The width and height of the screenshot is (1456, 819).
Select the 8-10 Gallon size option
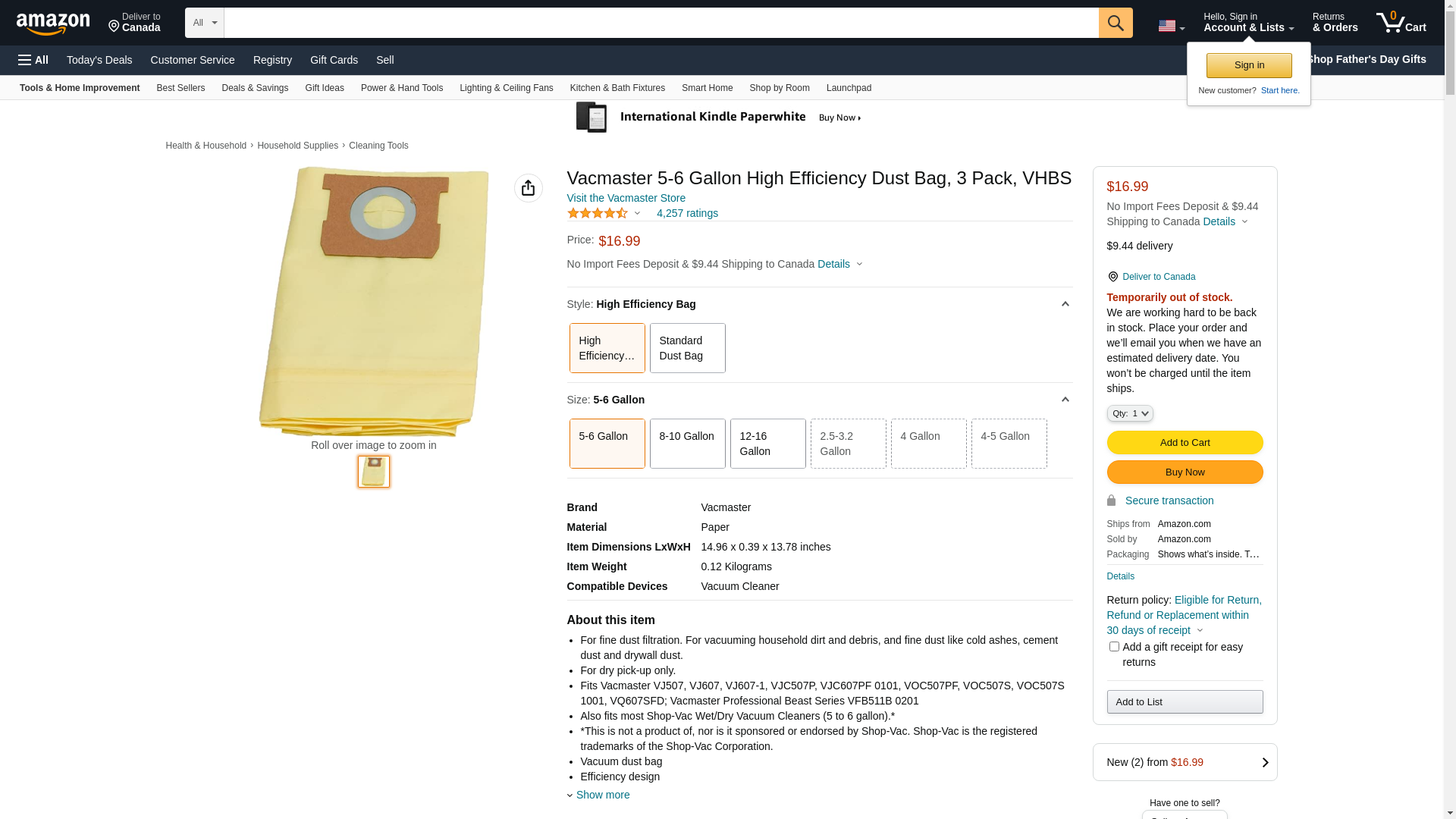click(x=687, y=444)
